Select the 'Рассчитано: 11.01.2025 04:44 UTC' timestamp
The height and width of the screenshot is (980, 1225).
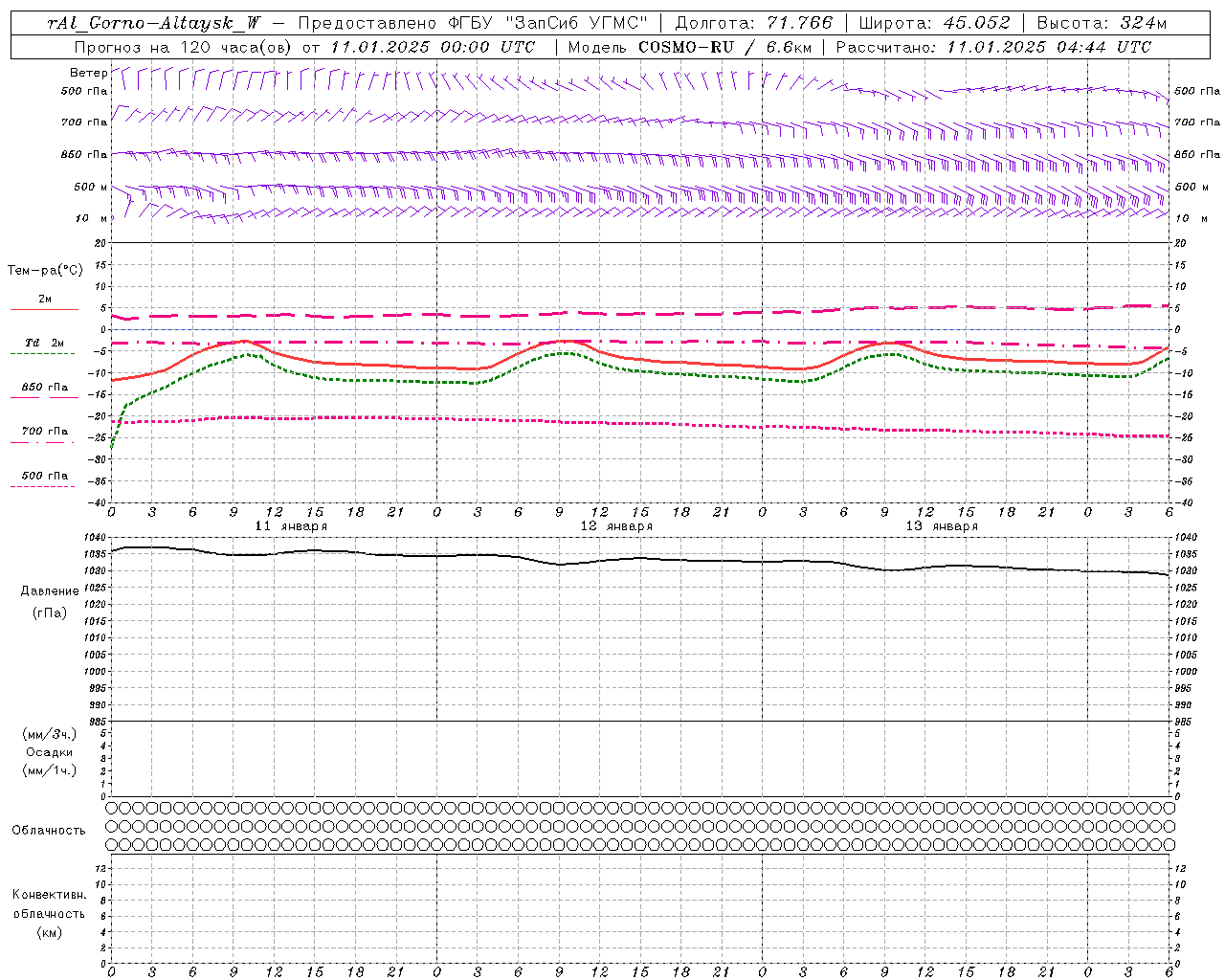[993, 47]
